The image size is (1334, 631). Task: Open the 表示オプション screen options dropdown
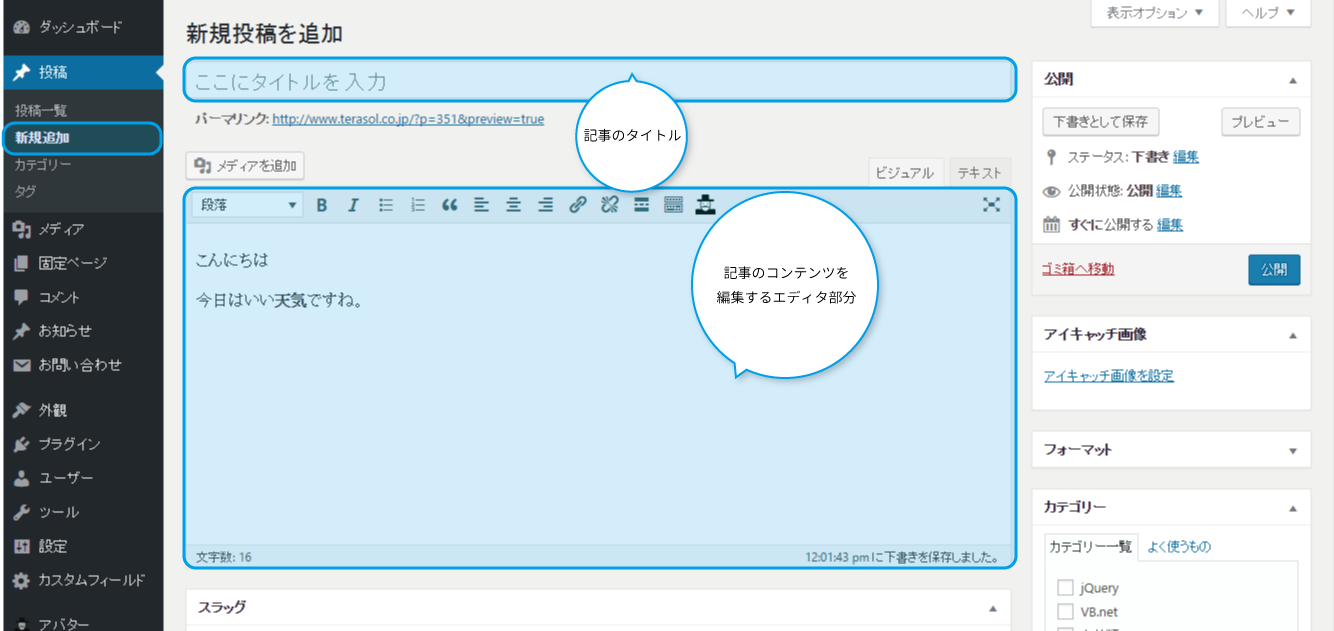[1154, 13]
